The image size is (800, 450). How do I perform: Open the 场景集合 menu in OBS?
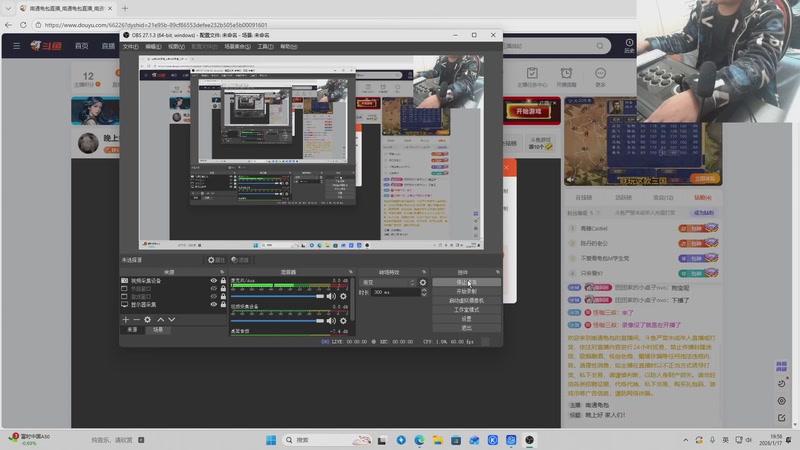click(x=237, y=46)
